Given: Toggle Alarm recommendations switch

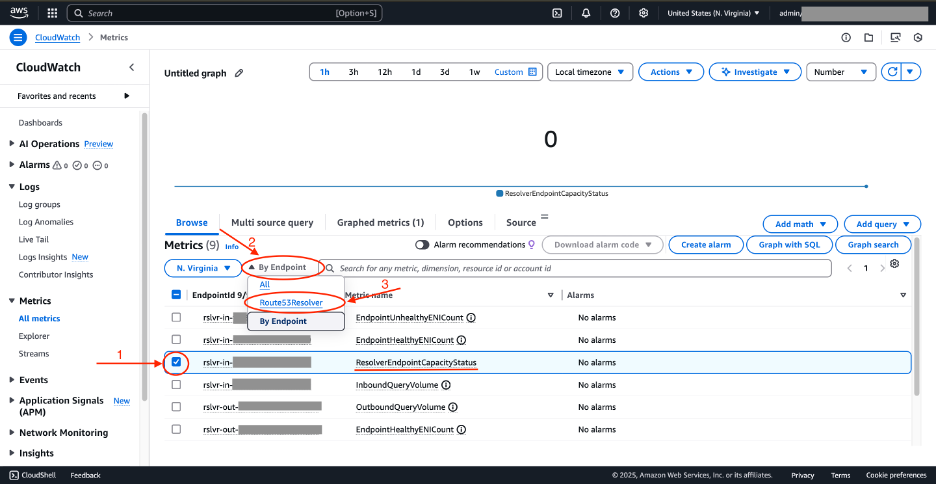Looking at the screenshot, I should pyautogui.click(x=422, y=245).
